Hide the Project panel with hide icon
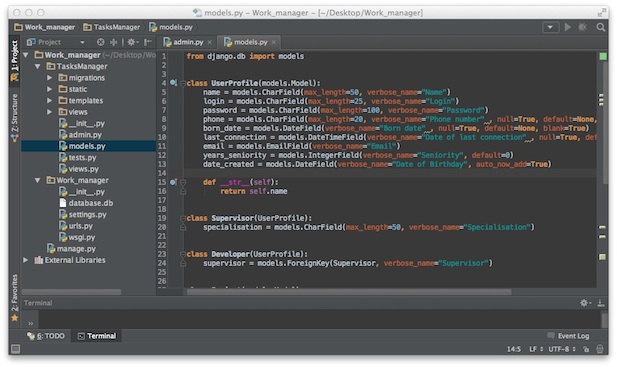Viewport: 617px width, 367px height. pos(148,42)
